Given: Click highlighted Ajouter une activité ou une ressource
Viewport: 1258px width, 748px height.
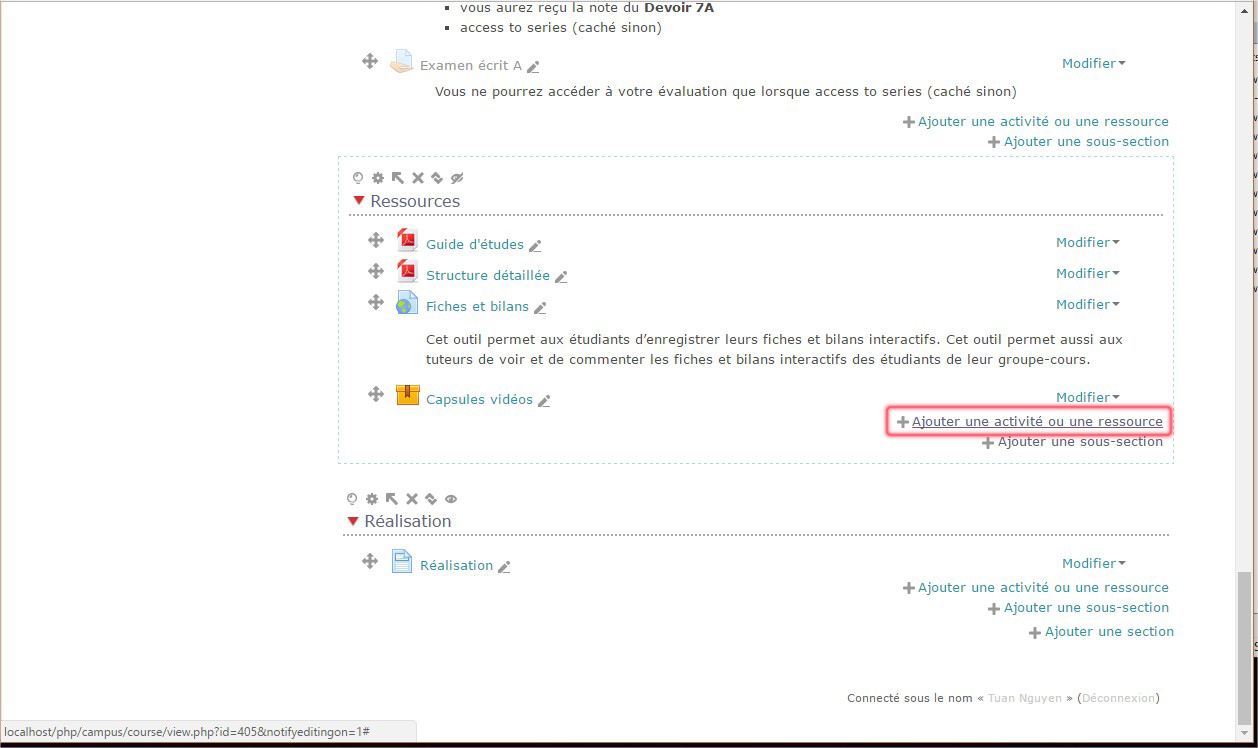Looking at the screenshot, I should click(x=1036, y=422).
